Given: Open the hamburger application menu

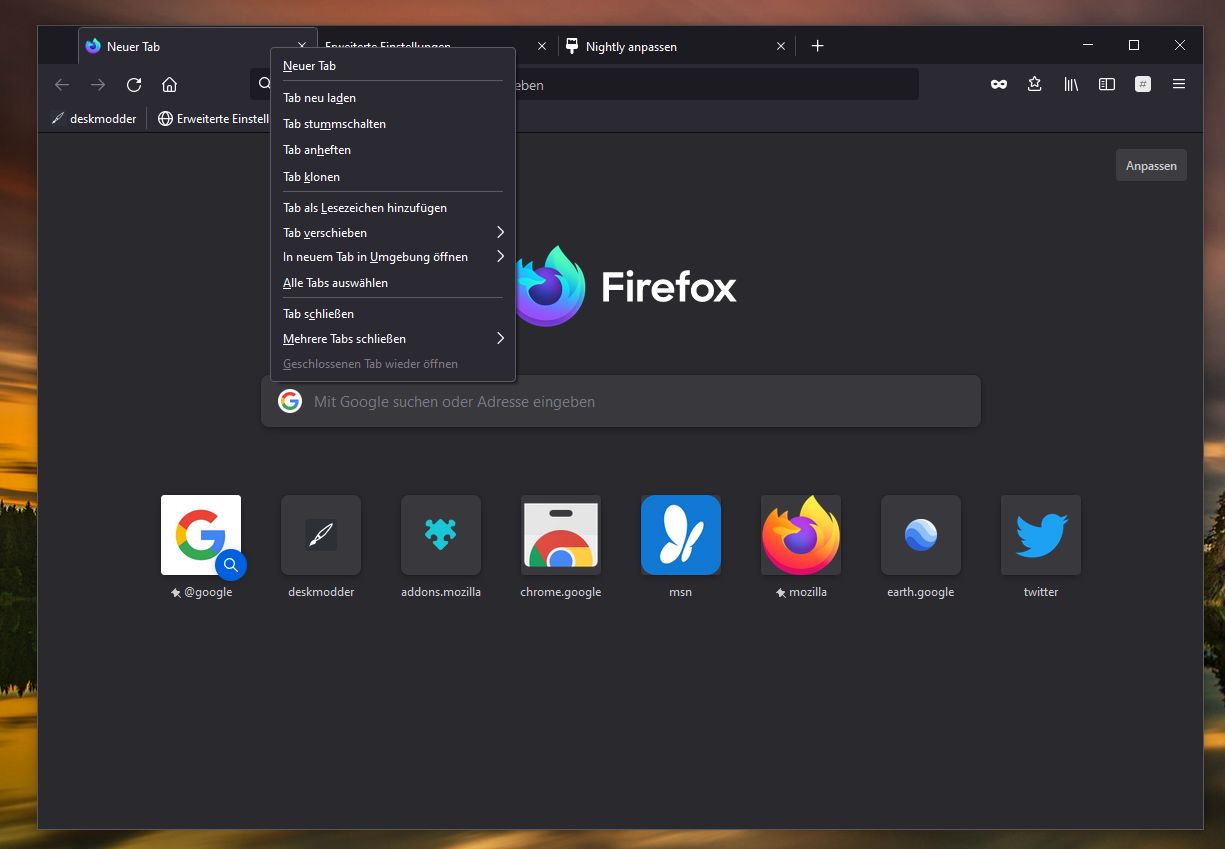Looking at the screenshot, I should (x=1179, y=85).
